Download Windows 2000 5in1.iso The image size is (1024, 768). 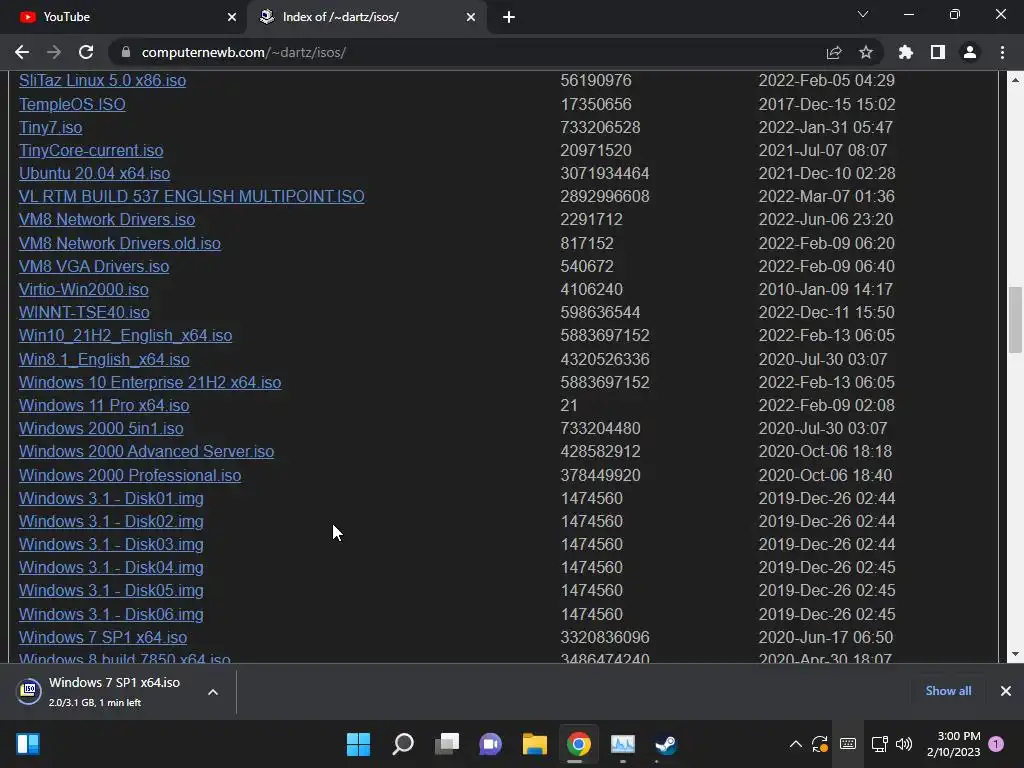coord(101,428)
